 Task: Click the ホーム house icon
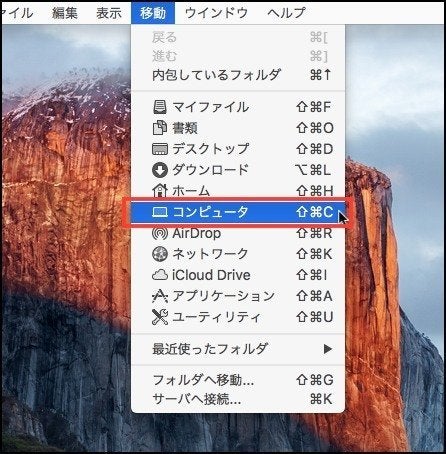click(x=160, y=190)
